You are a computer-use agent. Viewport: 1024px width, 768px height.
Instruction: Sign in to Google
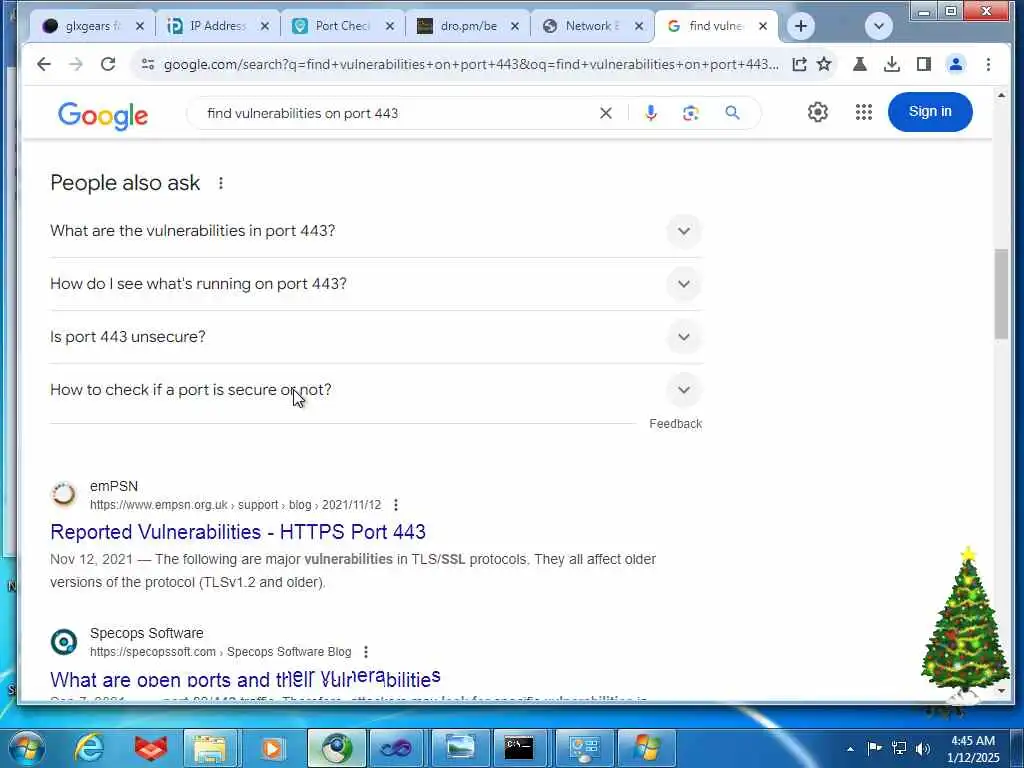[930, 112]
